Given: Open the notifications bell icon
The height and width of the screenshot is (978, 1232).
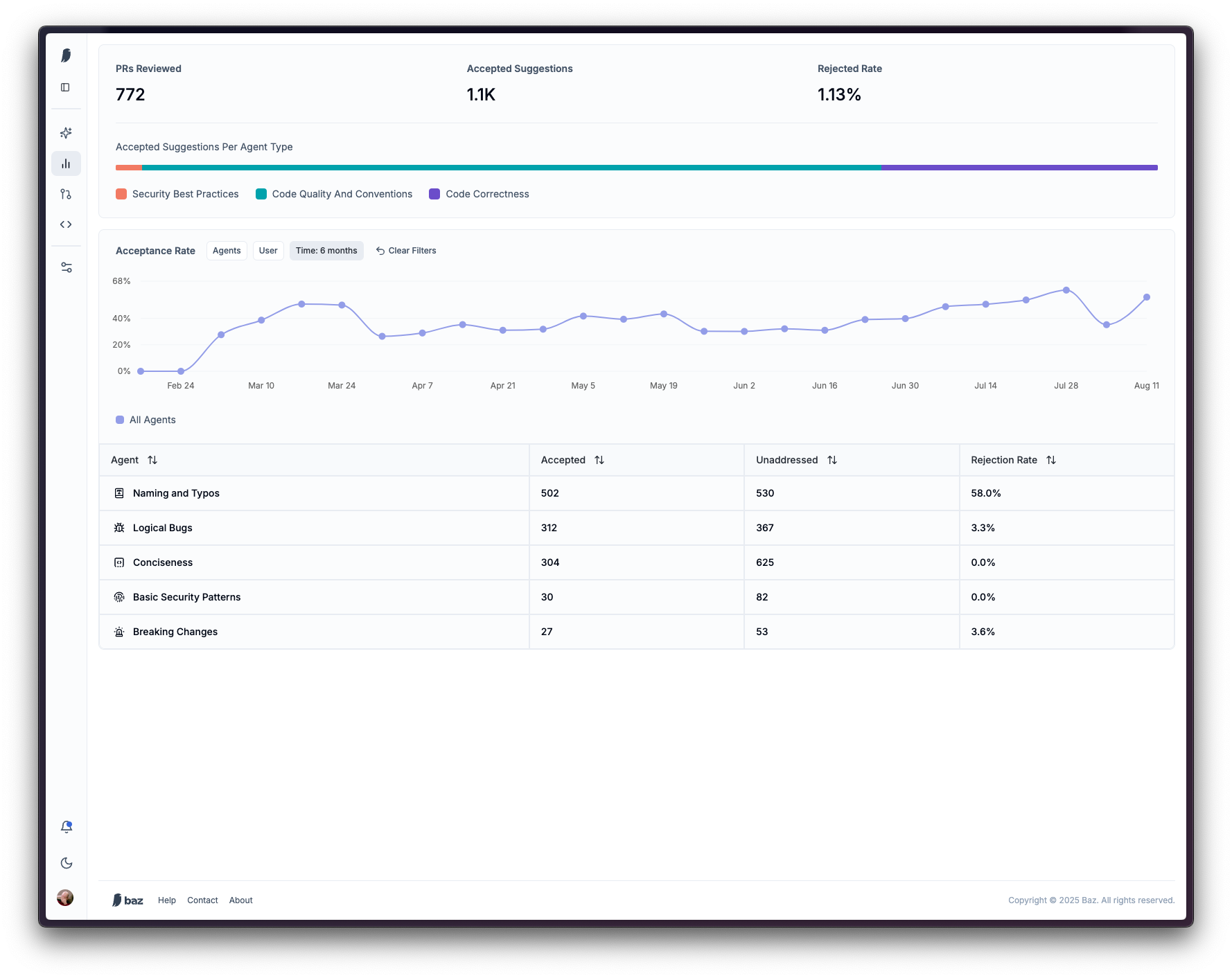Looking at the screenshot, I should [66, 827].
